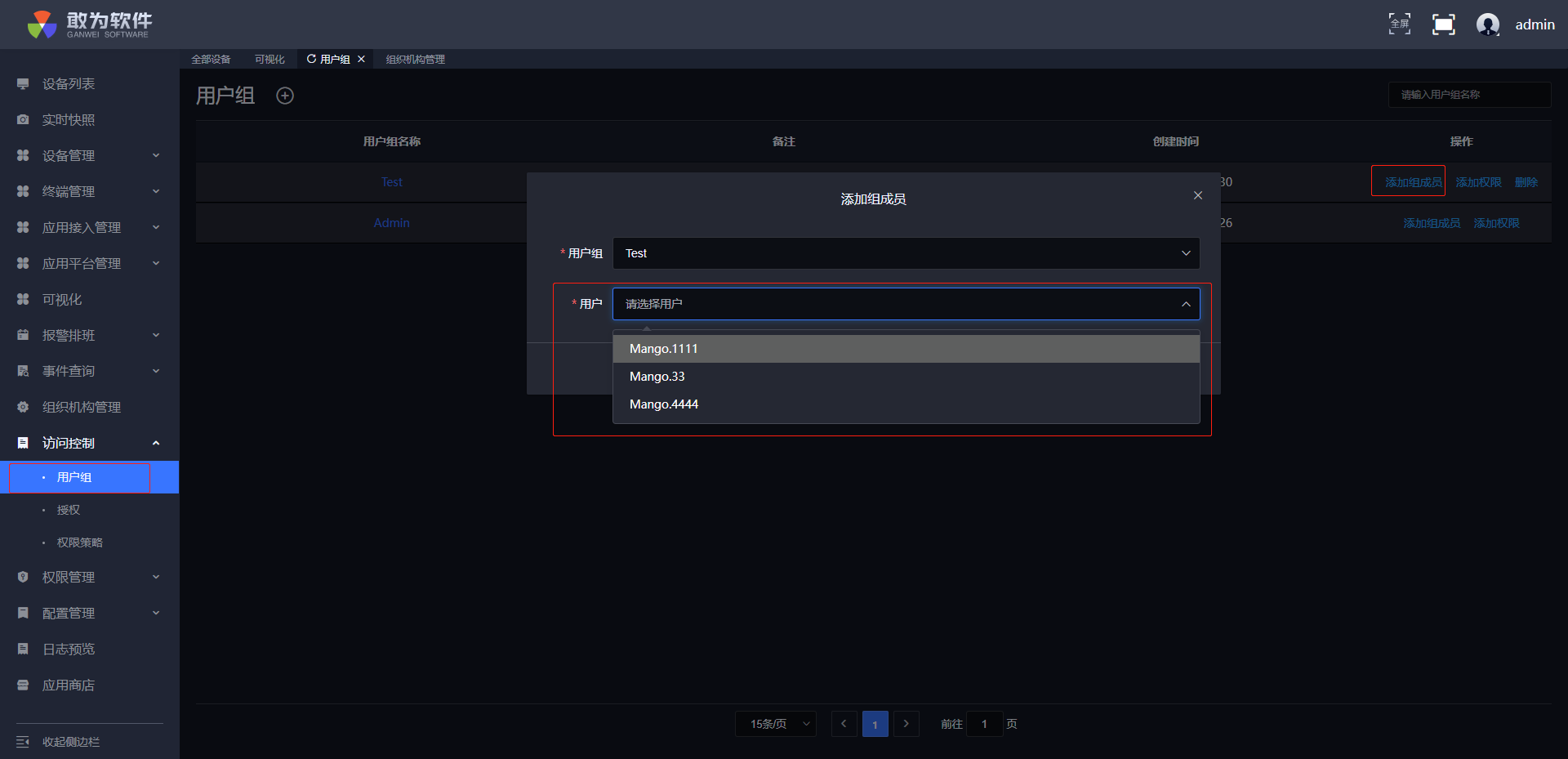
Task: Open the Test user group link
Action: pos(392,182)
